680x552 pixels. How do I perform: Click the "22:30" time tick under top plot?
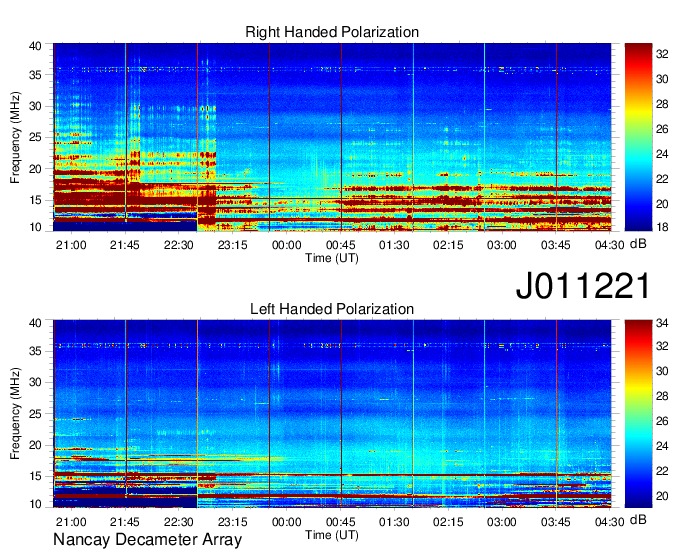(x=179, y=245)
